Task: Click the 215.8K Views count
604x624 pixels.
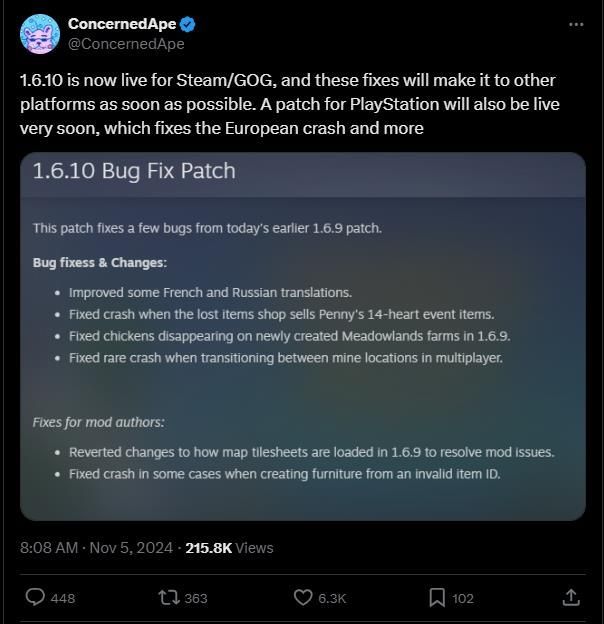Action: [229, 548]
